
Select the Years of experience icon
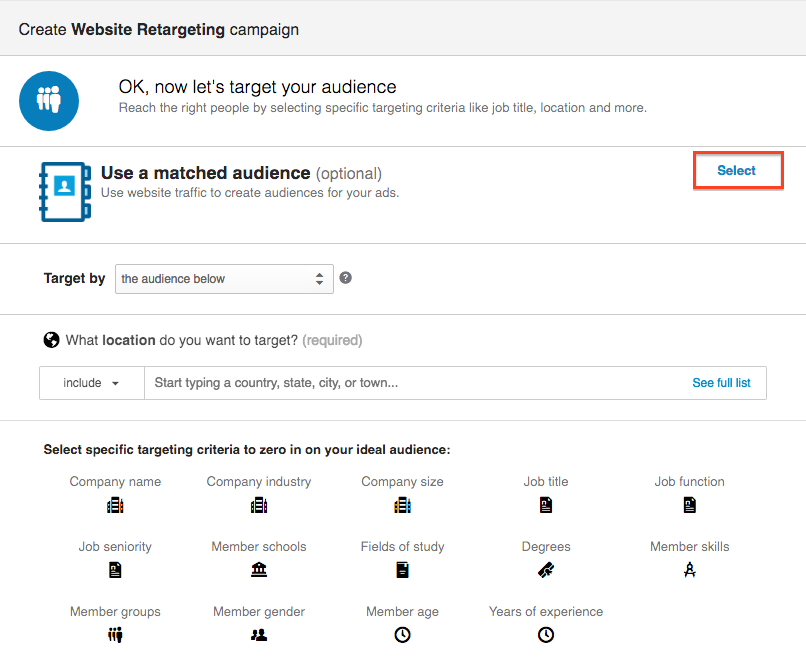546,635
